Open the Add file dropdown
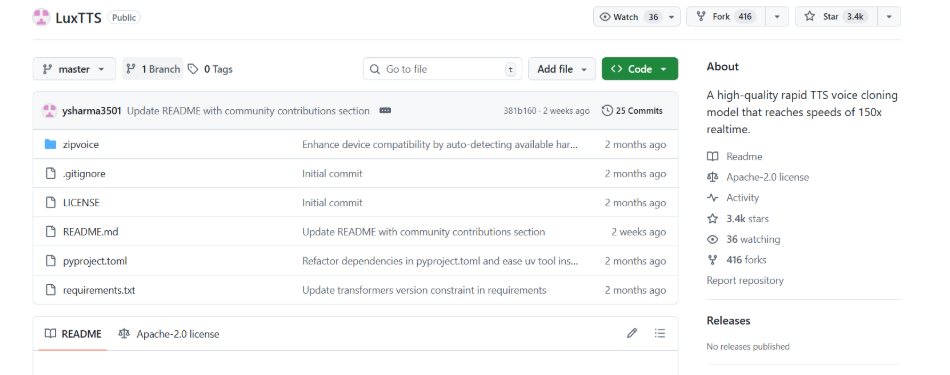950x375 pixels. pyautogui.click(x=562, y=69)
